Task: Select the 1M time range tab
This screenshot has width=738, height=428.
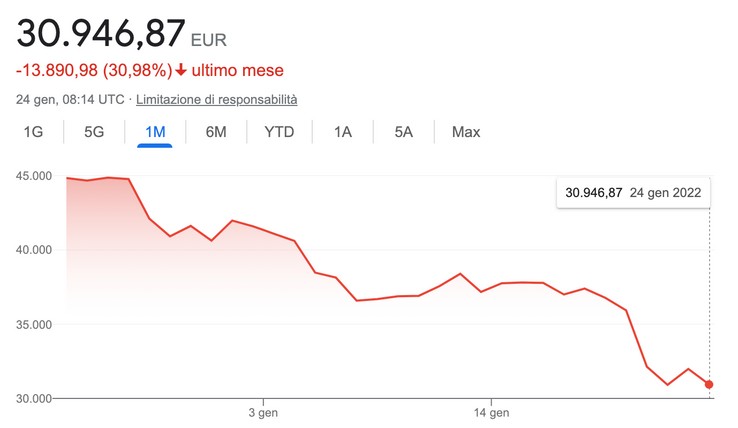Action: pyautogui.click(x=155, y=132)
